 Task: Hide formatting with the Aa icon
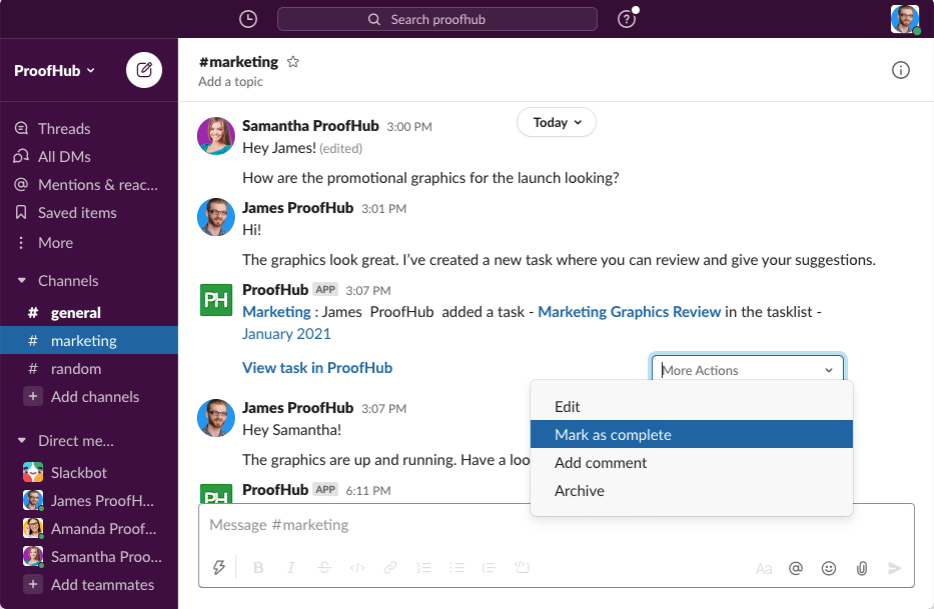coord(764,568)
